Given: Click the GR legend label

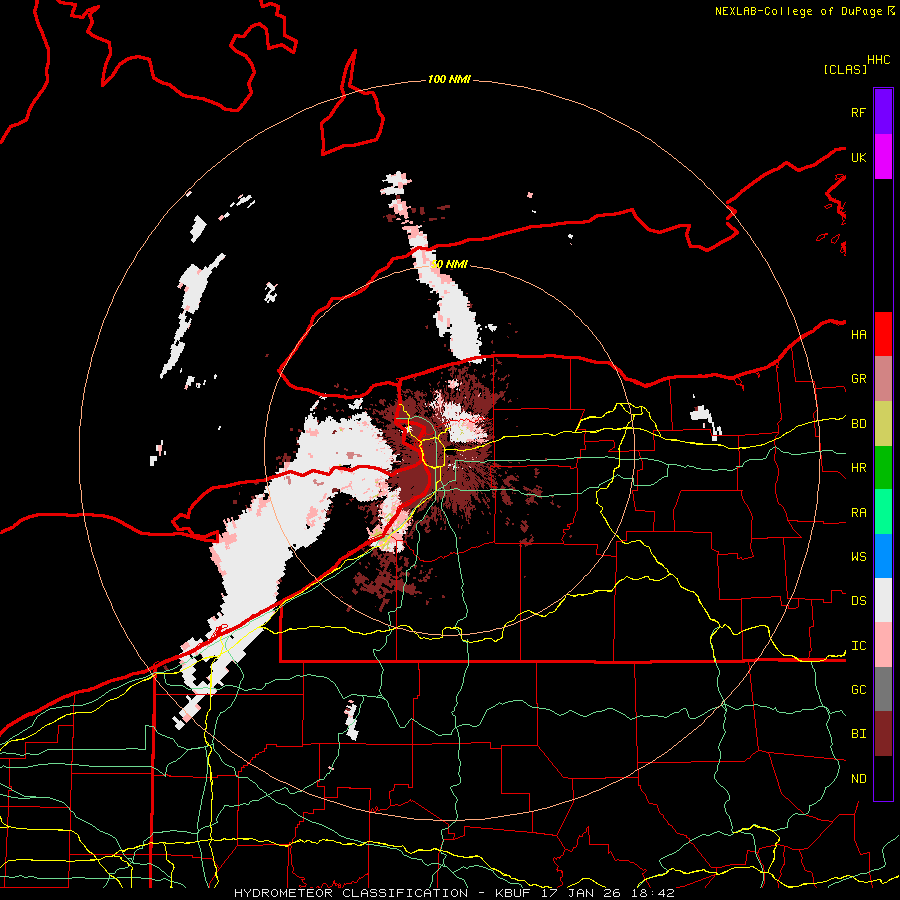Looking at the screenshot, I should tap(859, 379).
